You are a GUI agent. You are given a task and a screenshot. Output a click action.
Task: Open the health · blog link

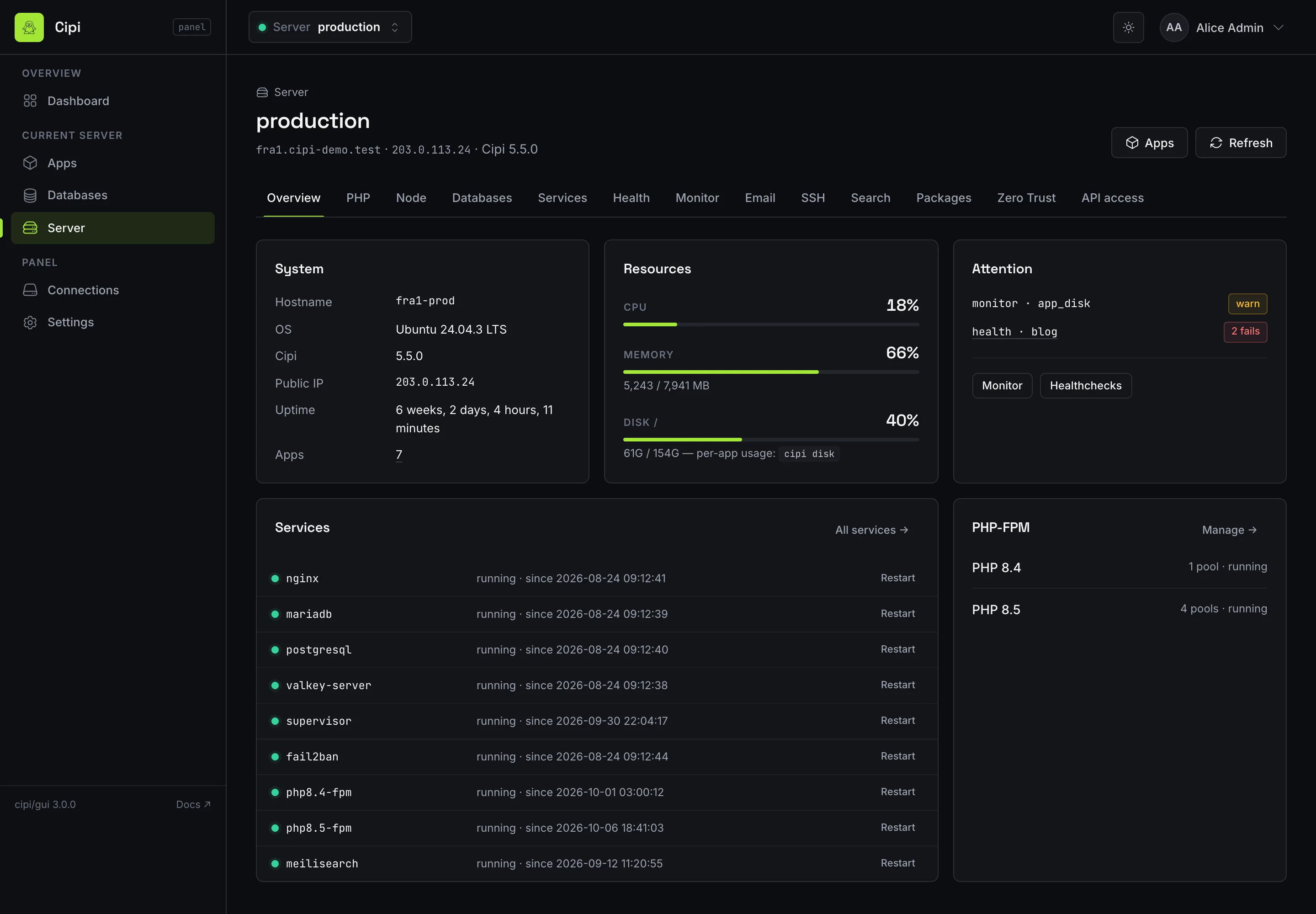(x=1014, y=332)
